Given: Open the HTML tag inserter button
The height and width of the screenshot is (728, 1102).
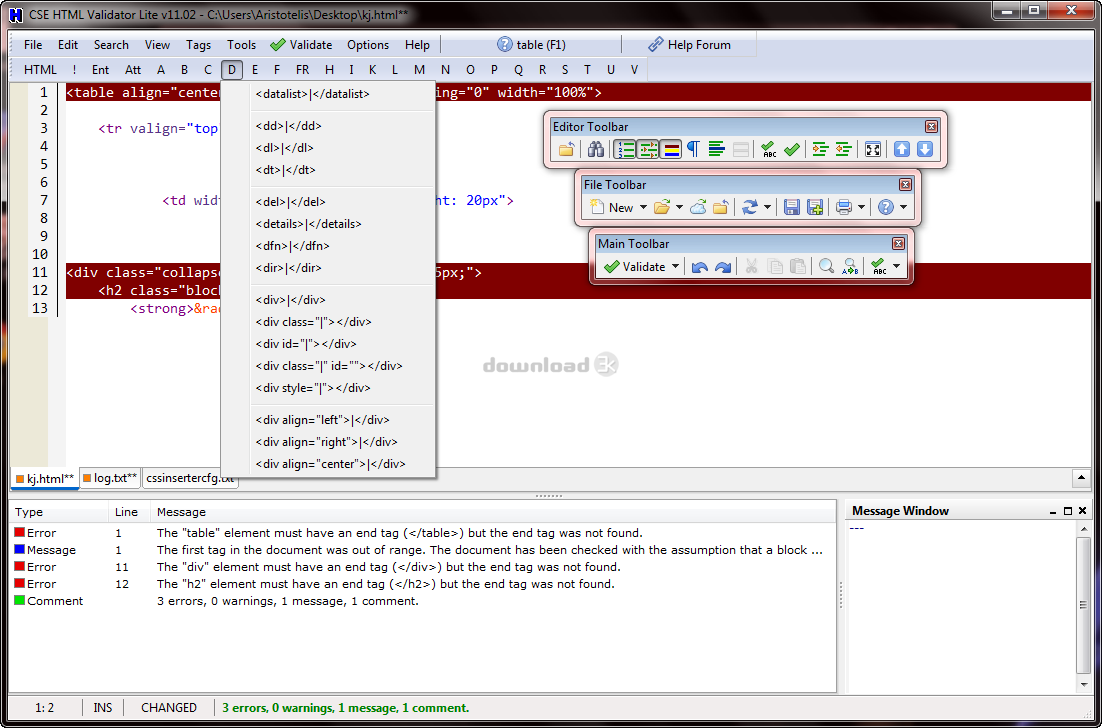Looking at the screenshot, I should [40, 70].
